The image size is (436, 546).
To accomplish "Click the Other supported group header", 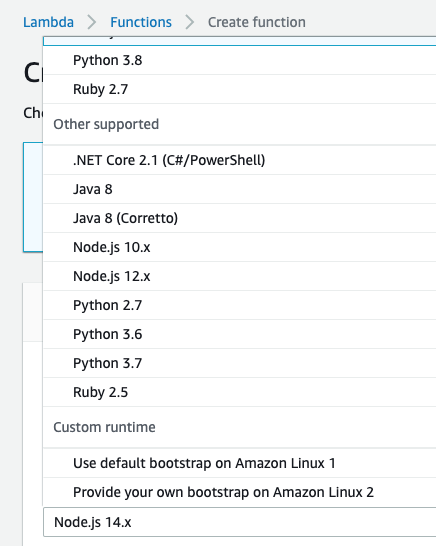I will (106, 124).
